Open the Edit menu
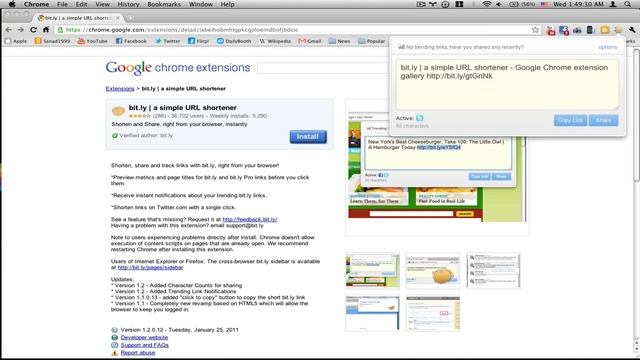This screenshot has height=360, width=640. coord(81,4)
